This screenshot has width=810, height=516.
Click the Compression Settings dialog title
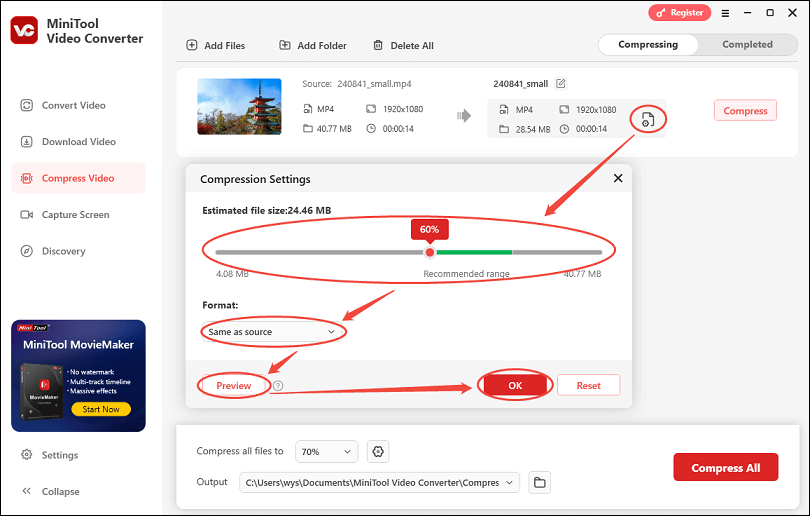[x=255, y=179]
